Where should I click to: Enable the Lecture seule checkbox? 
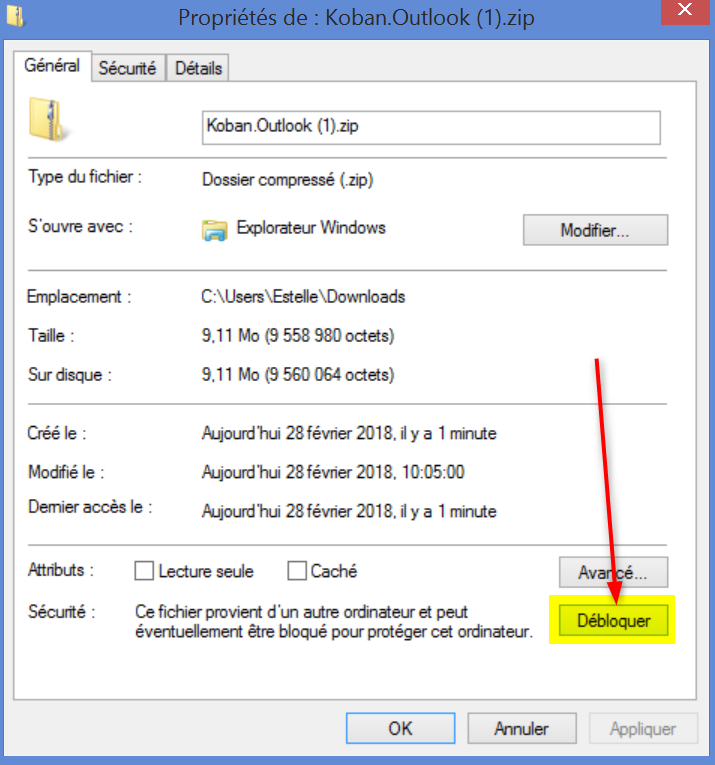[144, 570]
